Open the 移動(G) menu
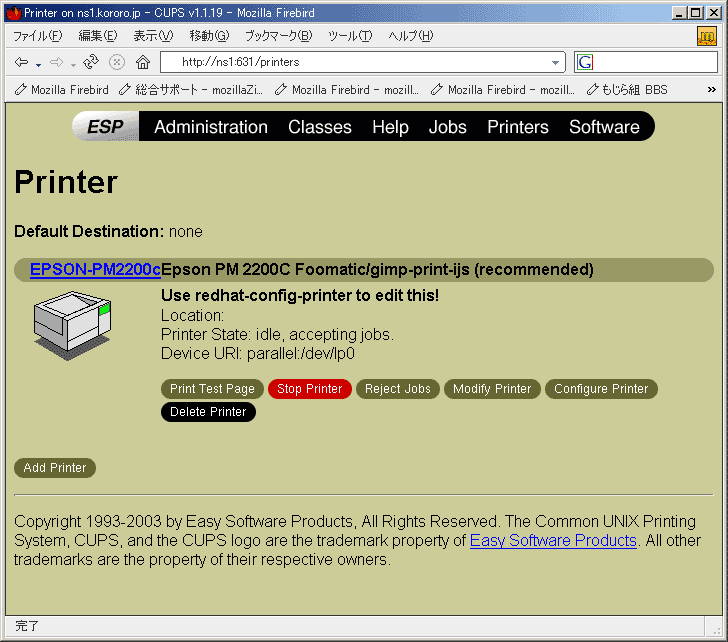The image size is (728, 642). click(209, 36)
